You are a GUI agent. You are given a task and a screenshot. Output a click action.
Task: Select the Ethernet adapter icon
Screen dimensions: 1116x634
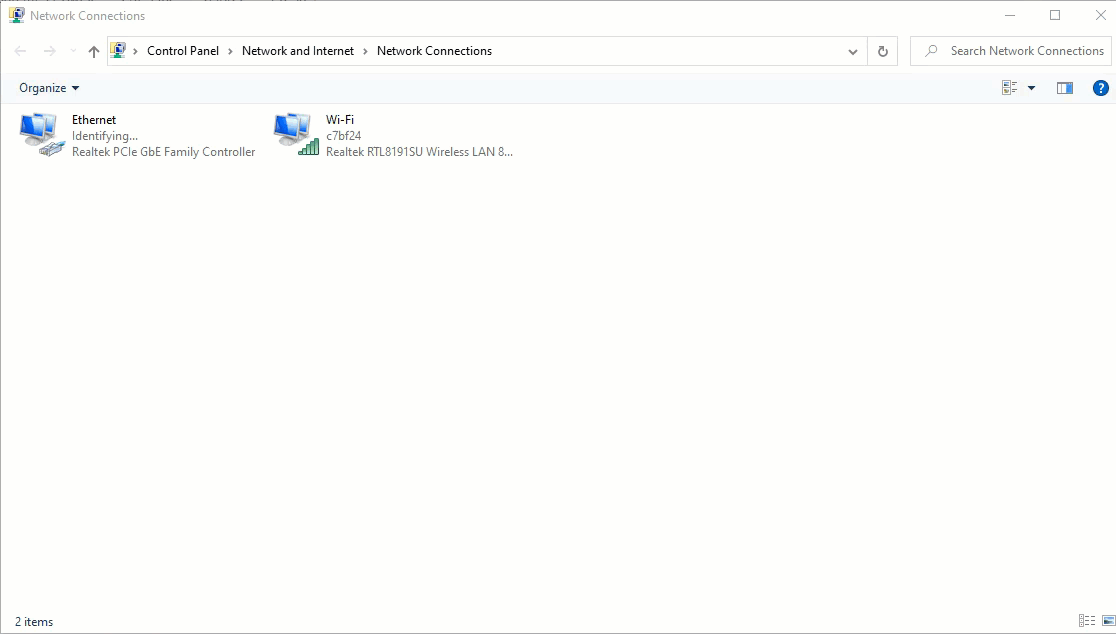pyautogui.click(x=41, y=134)
